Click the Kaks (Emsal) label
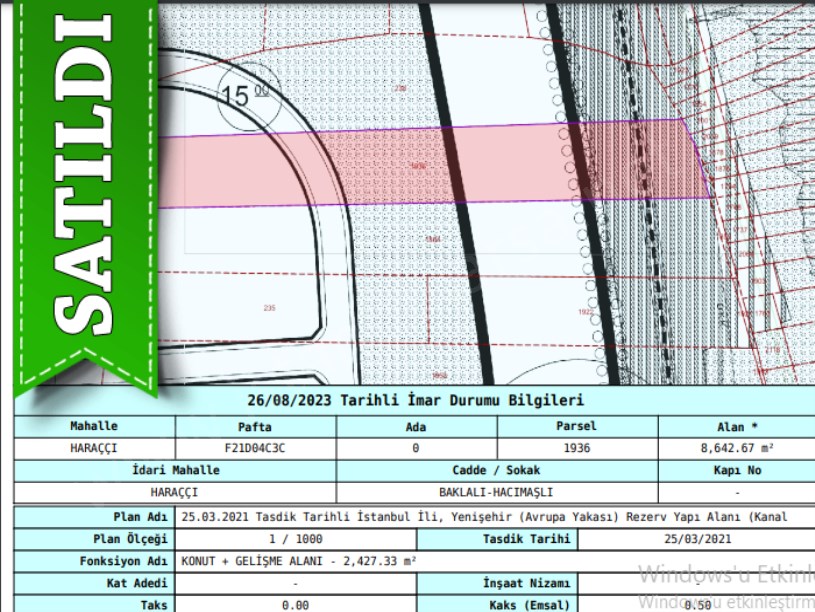 pyautogui.click(x=528, y=605)
